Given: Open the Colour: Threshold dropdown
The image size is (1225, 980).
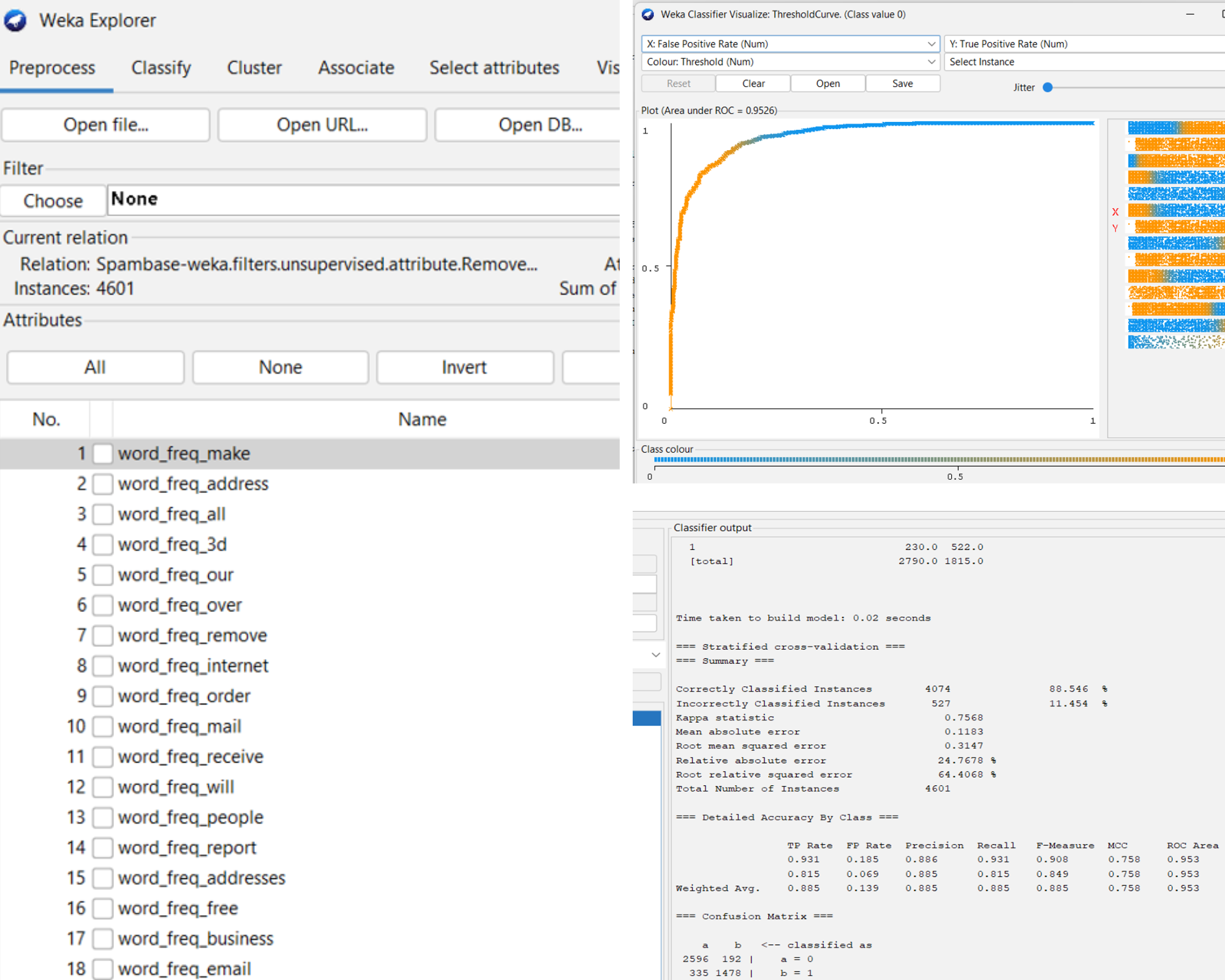Looking at the screenshot, I should pos(790,62).
